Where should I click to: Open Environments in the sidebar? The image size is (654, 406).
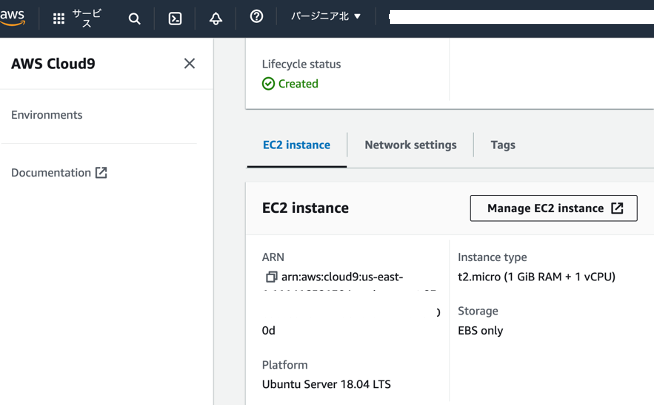tap(47, 115)
